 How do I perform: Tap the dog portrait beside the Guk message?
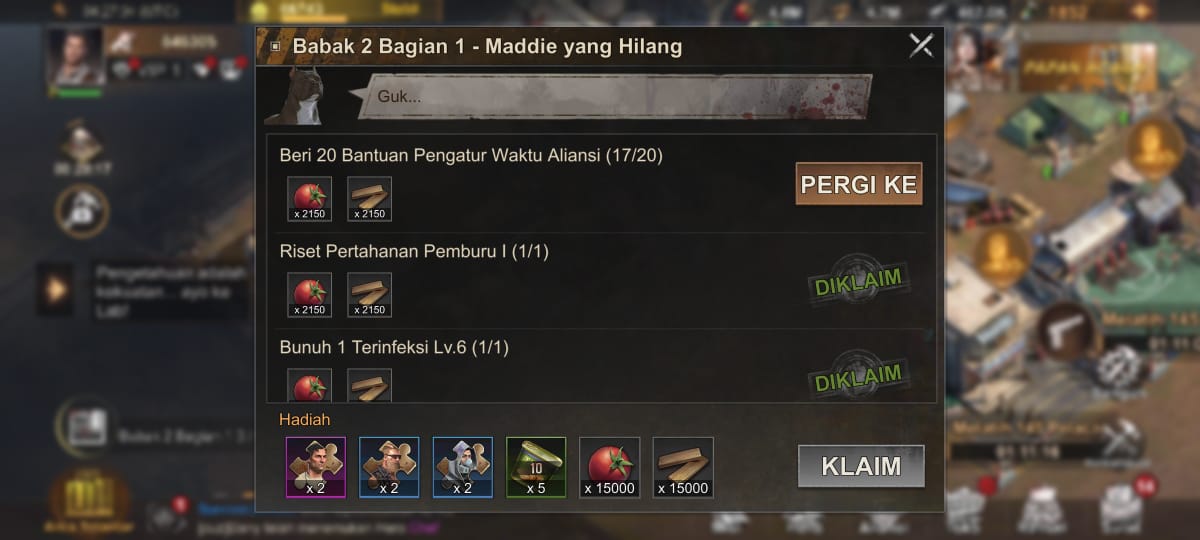click(x=303, y=96)
